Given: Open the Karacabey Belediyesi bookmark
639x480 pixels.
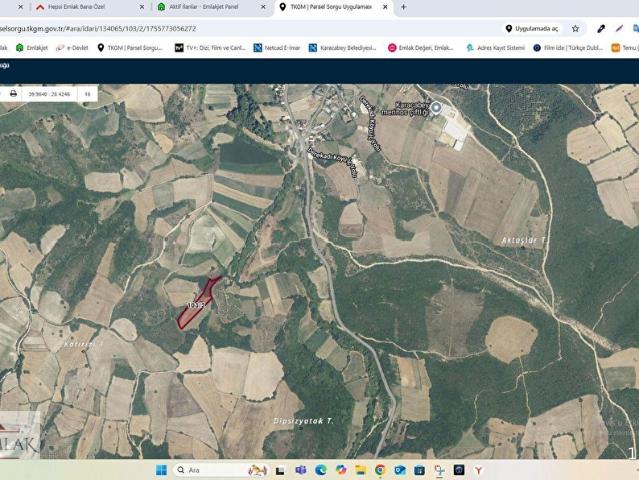Looking at the screenshot, I should 342,47.
